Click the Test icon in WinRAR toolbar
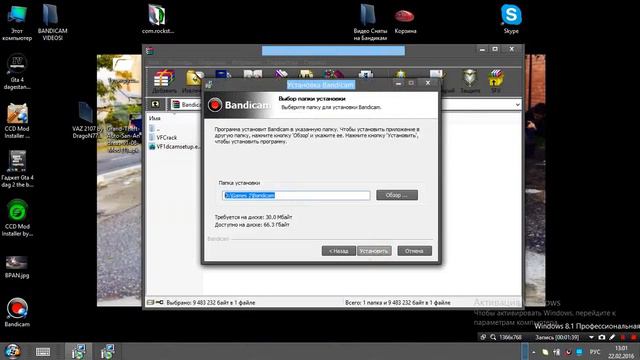 (x=223, y=74)
